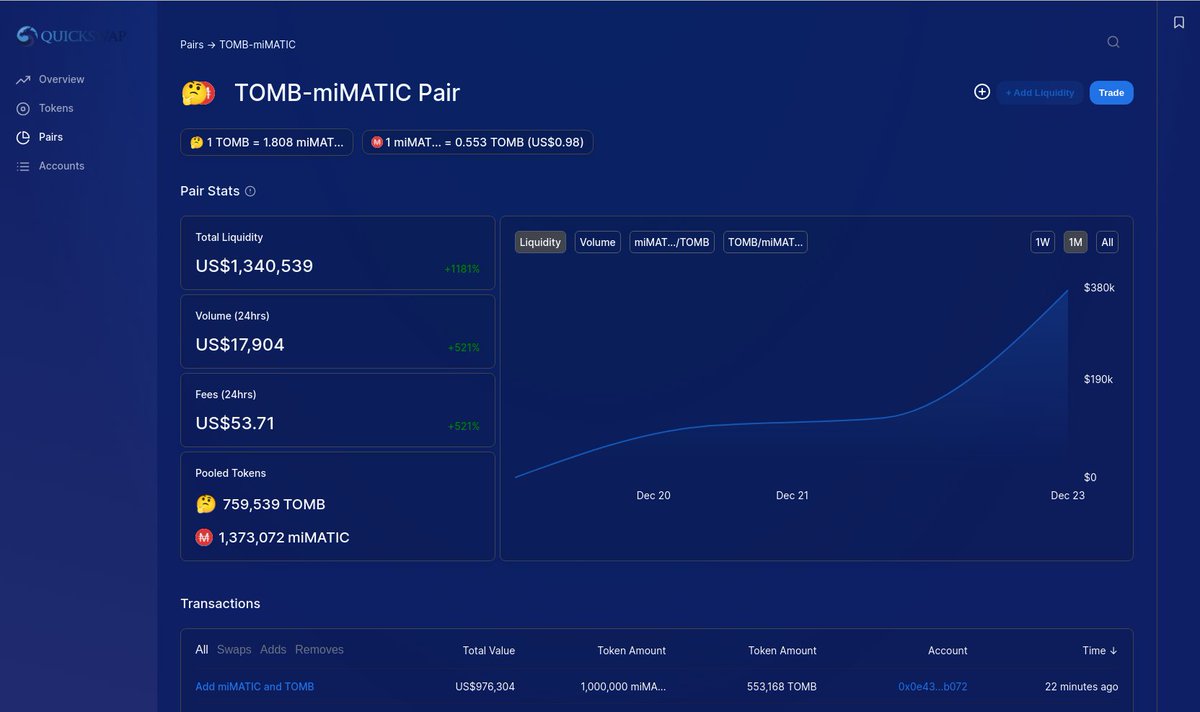The height and width of the screenshot is (712, 1200).
Task: Click the plus circle save-pair icon
Action: [x=982, y=92]
